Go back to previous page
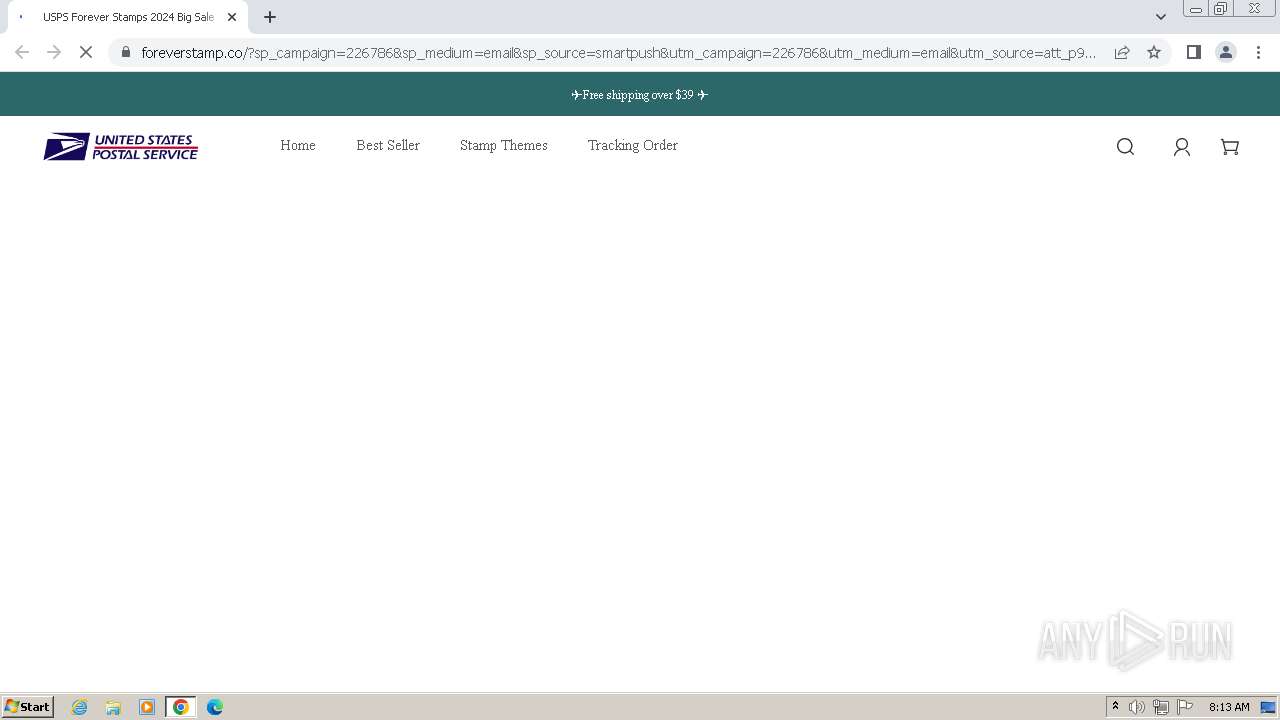 [x=22, y=52]
